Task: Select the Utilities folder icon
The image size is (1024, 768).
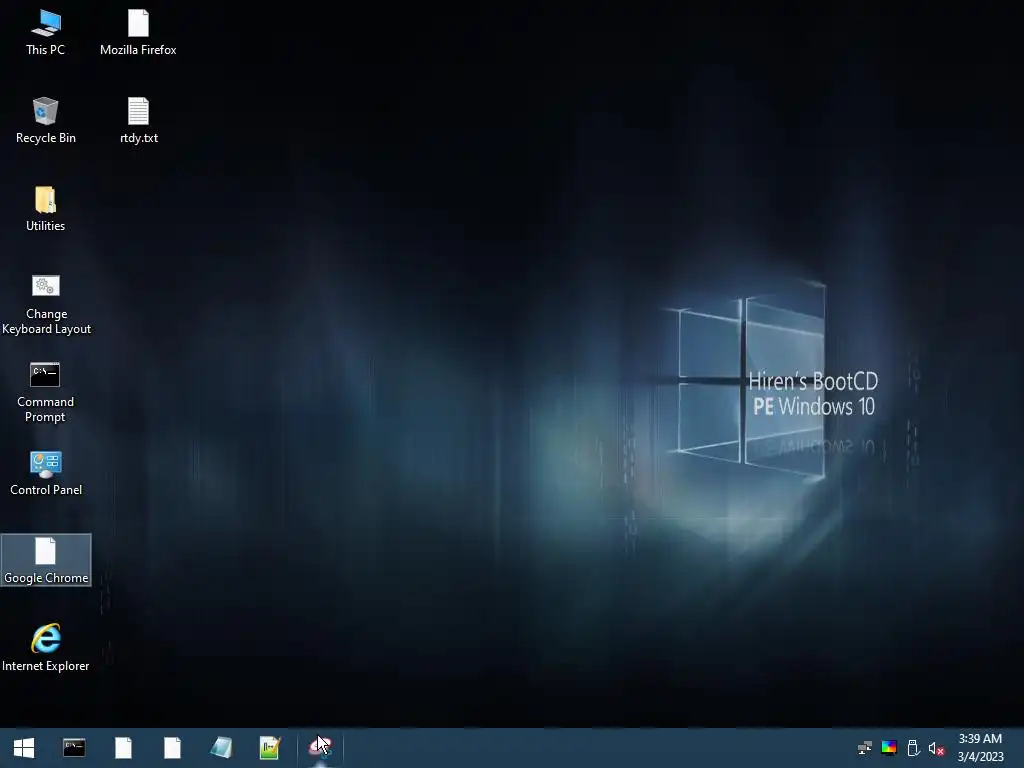Action: click(x=45, y=209)
